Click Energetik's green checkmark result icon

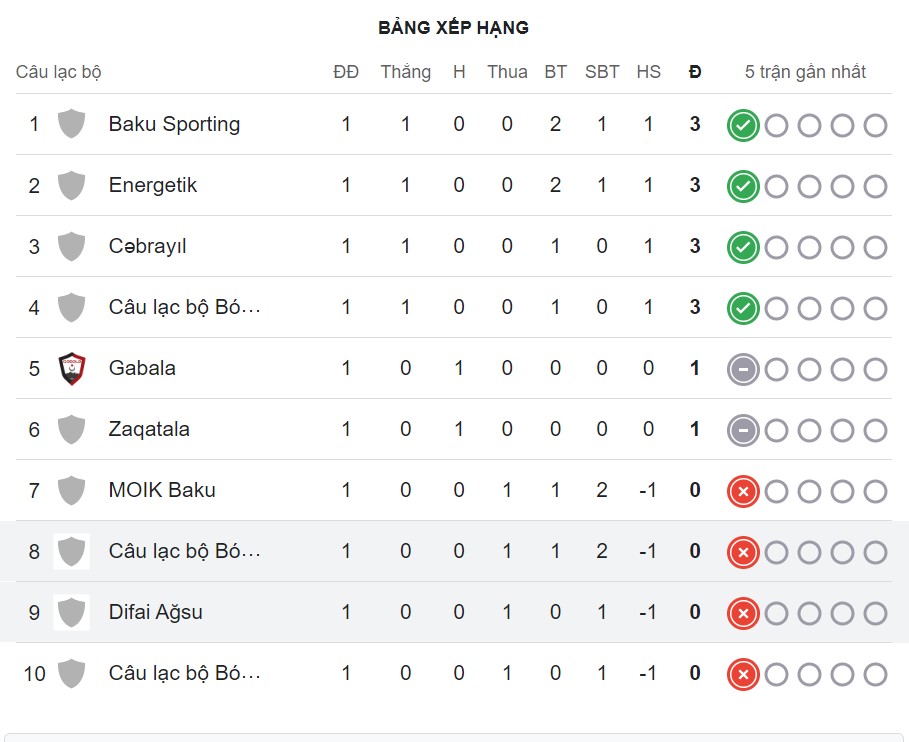click(x=743, y=187)
